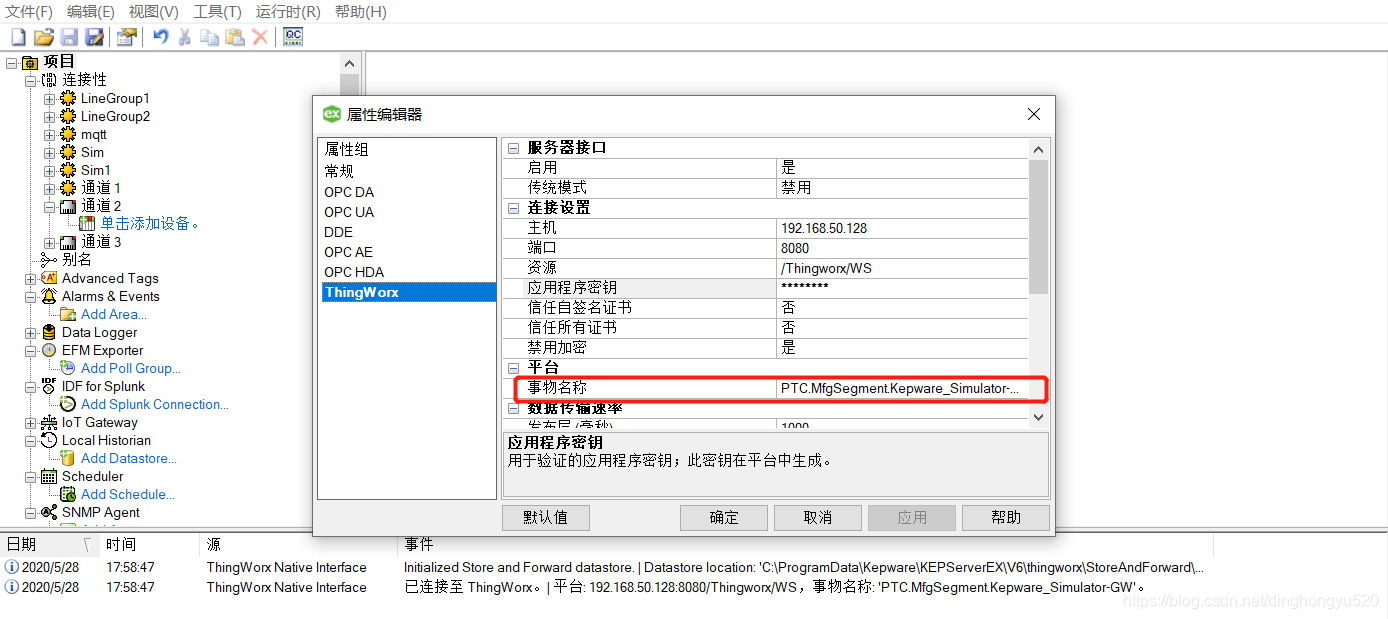
Task: Click the New project toolbar icon
Action: coord(18,37)
